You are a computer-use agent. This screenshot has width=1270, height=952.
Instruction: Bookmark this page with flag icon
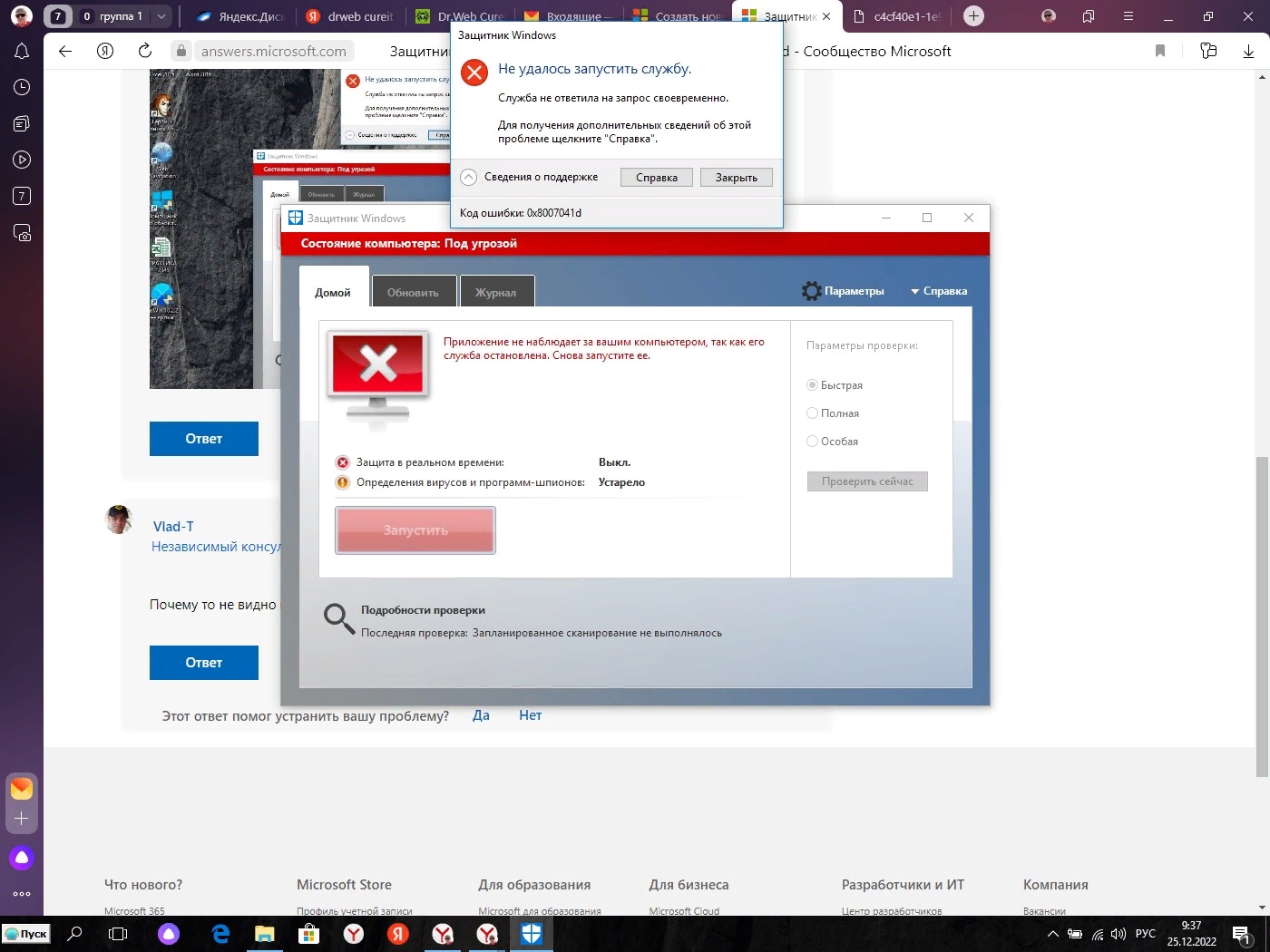[1160, 52]
